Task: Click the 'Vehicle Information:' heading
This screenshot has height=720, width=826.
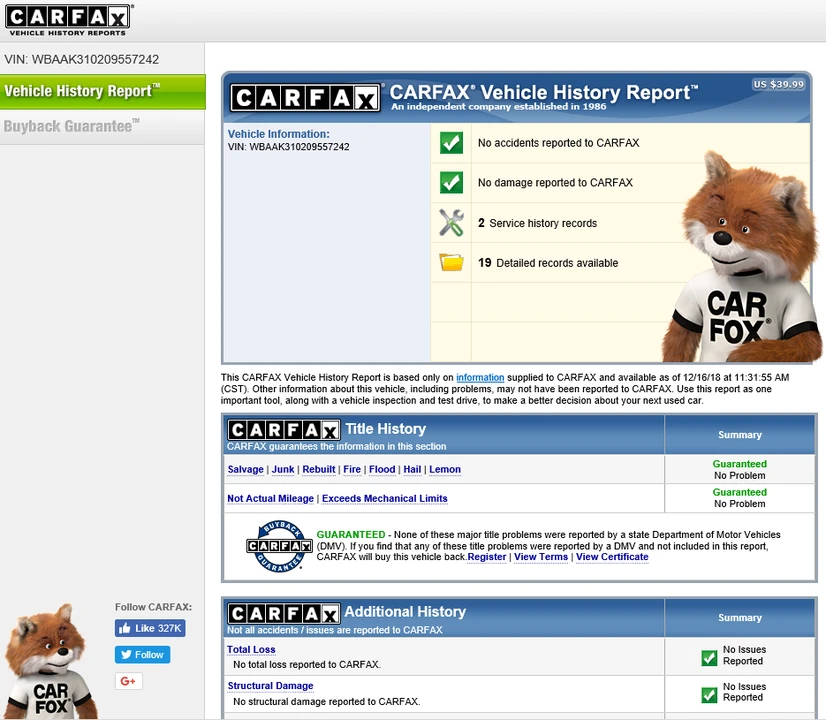Action: point(279,134)
